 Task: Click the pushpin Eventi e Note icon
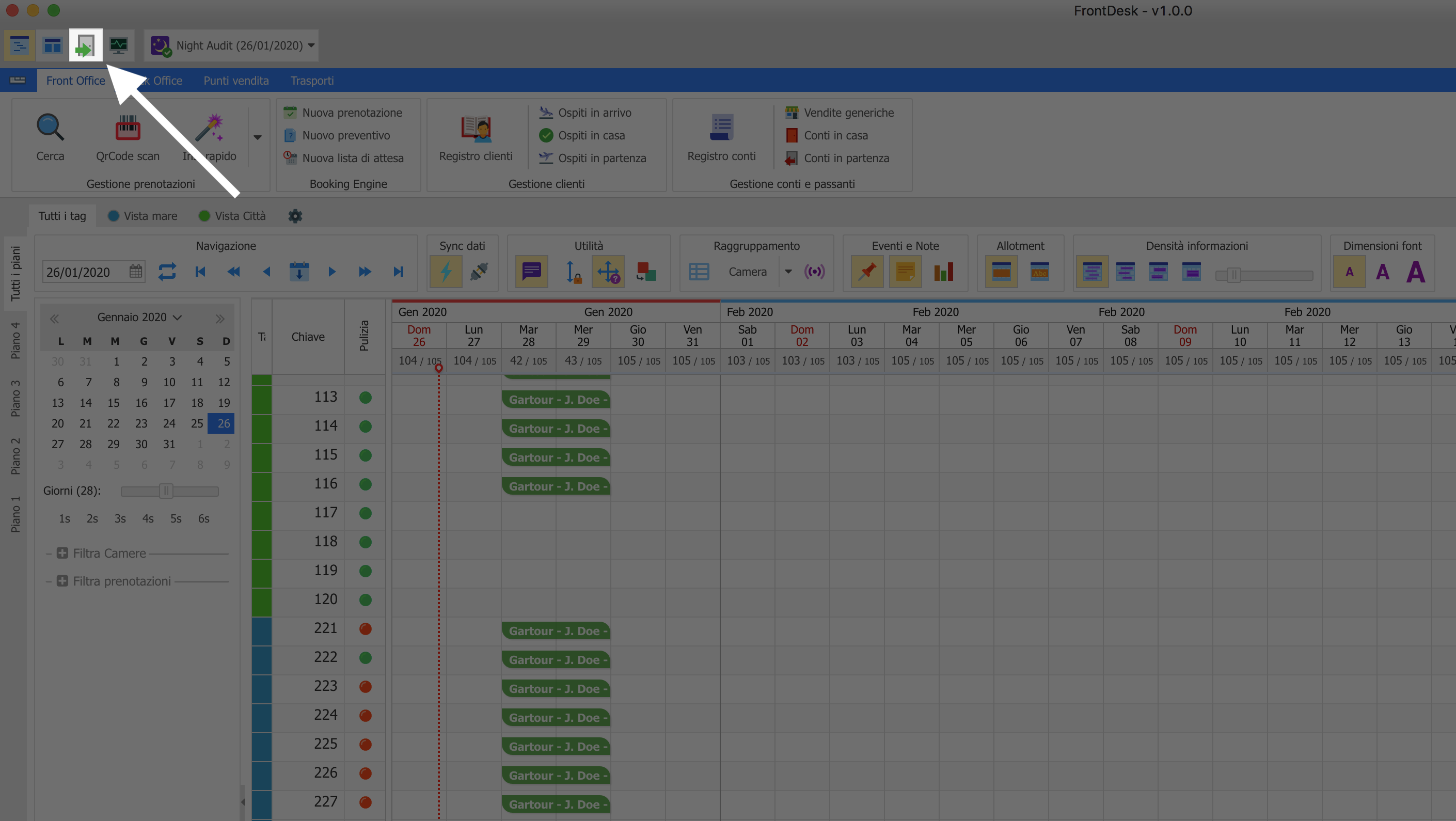click(867, 272)
